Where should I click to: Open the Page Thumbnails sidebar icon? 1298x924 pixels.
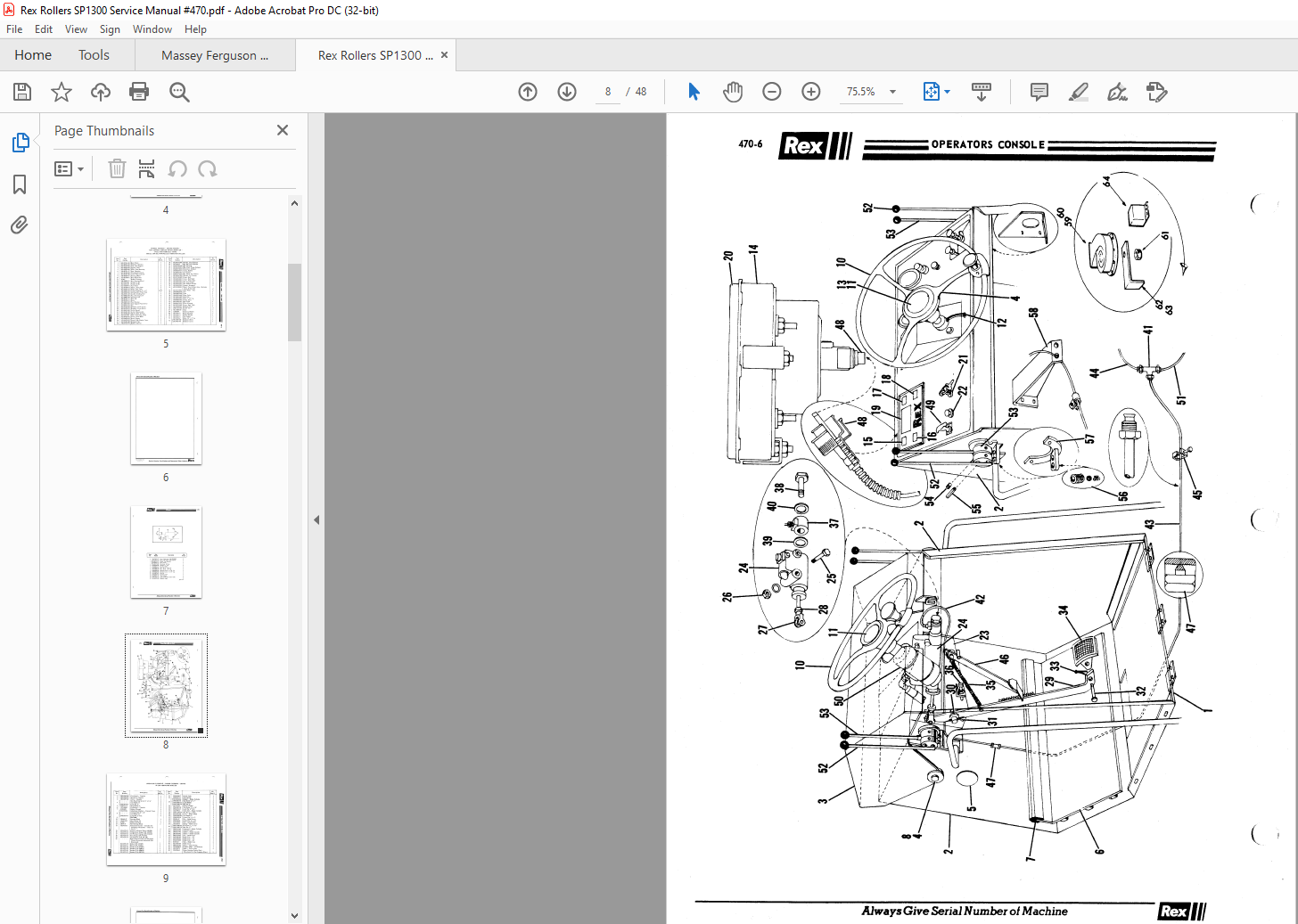click(20, 143)
